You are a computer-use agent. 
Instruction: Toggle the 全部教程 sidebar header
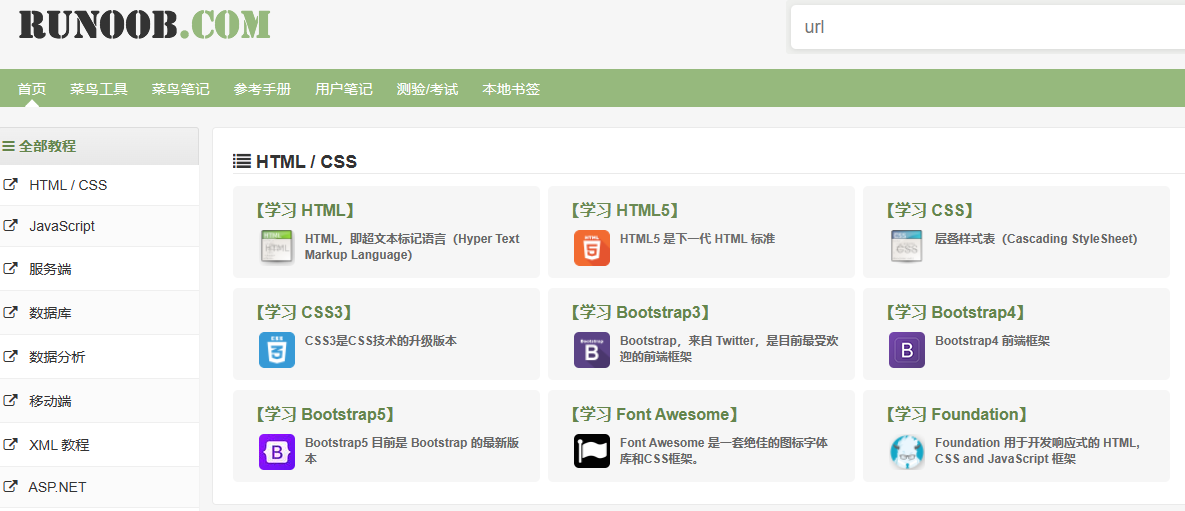[40, 146]
